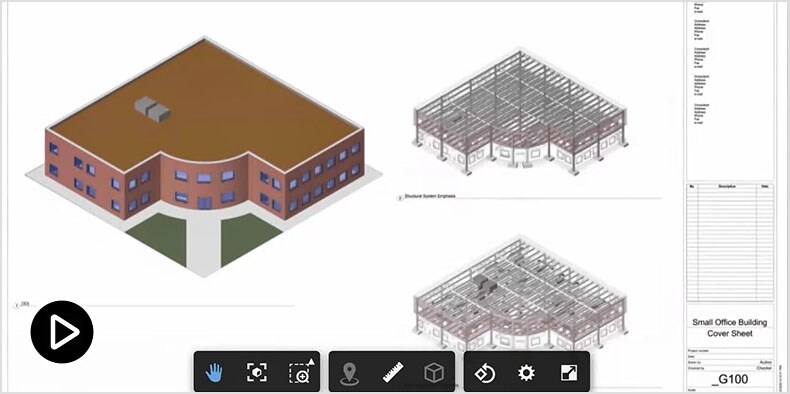Select the gray rooftop mechanical units
This screenshot has height=394, width=790.
152,109
